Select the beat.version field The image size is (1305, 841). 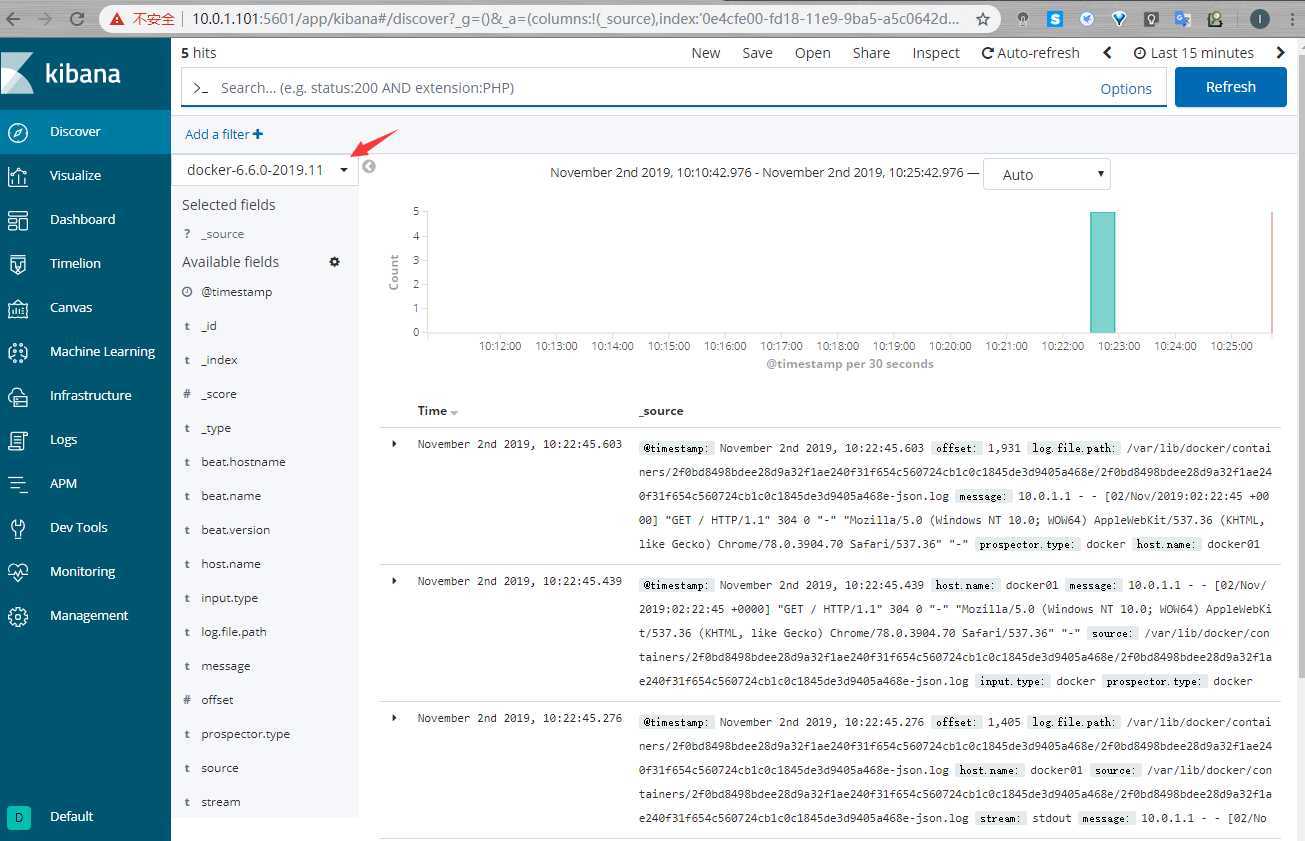[235, 529]
